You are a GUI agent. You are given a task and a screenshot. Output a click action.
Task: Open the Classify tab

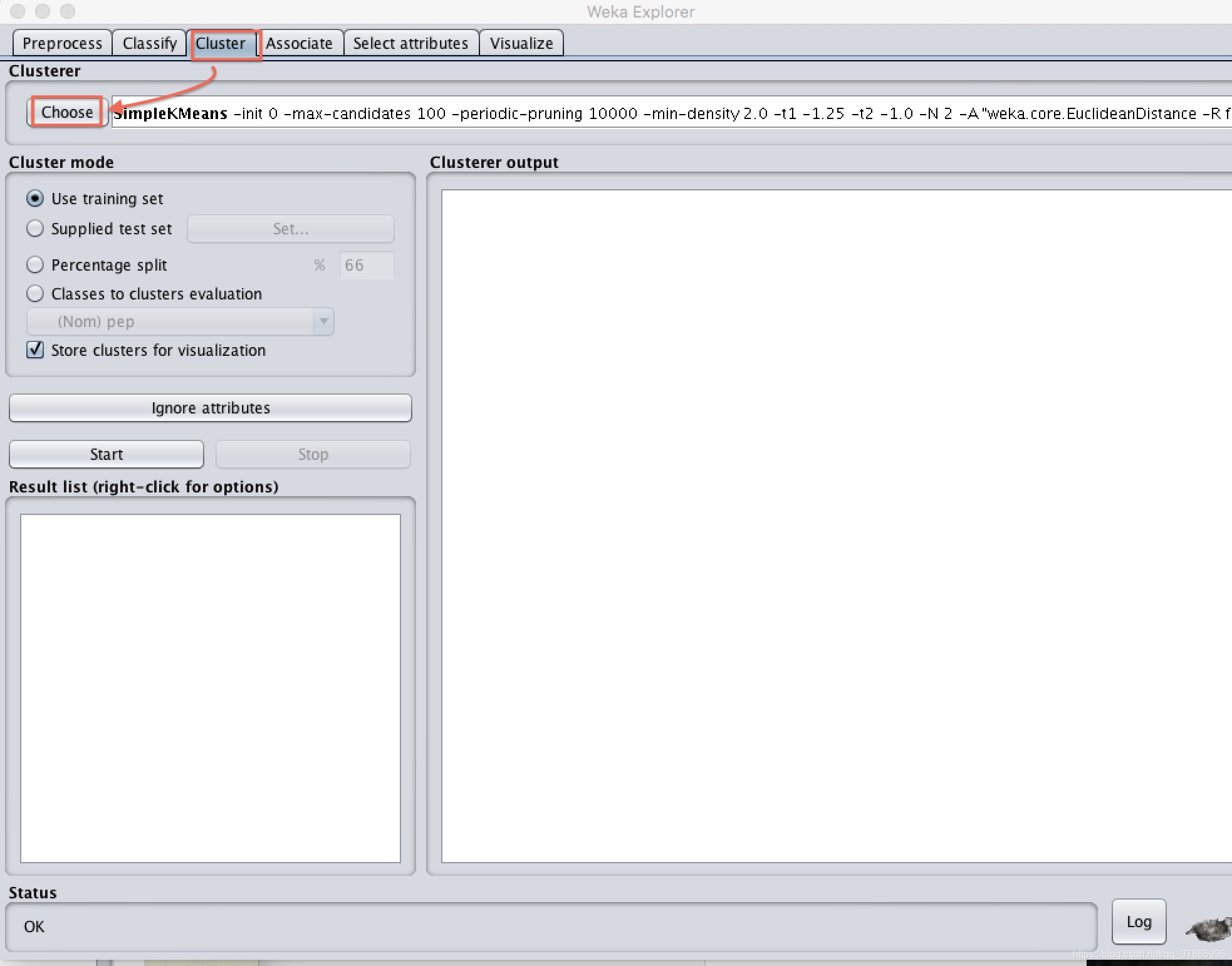[x=149, y=43]
